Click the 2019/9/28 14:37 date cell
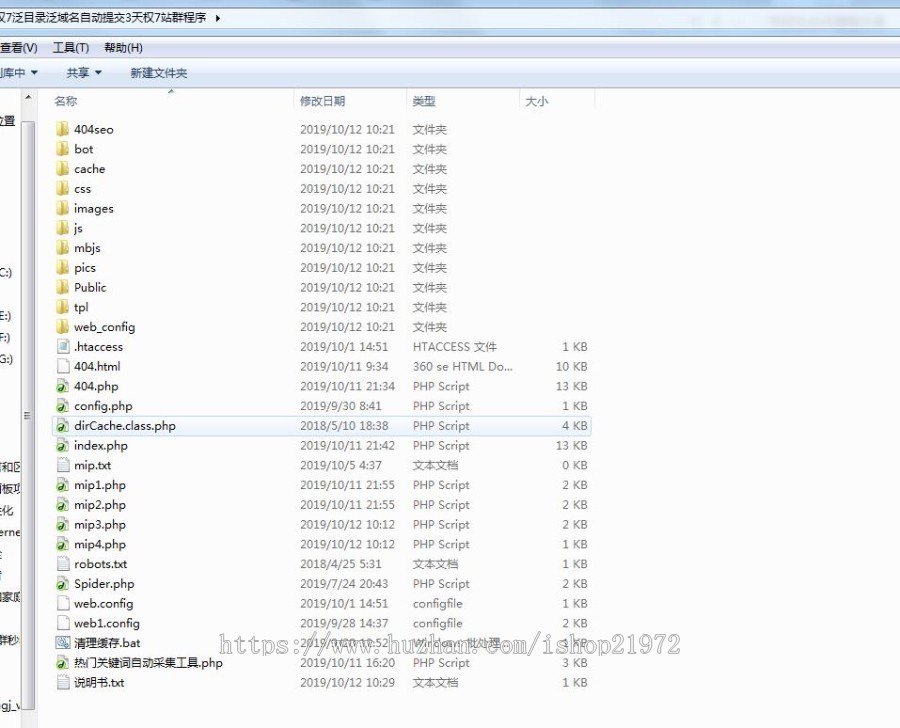The width and height of the screenshot is (900, 728). pos(344,624)
